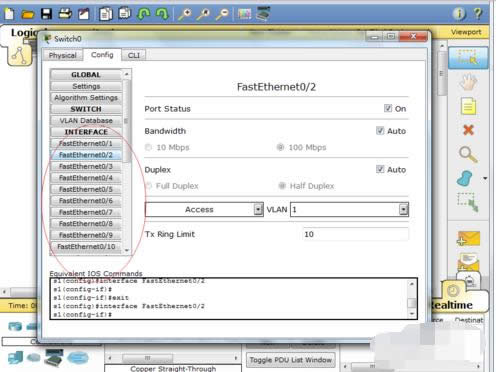Pick the Place Note tool
This screenshot has height=372, width=496.
(468, 106)
